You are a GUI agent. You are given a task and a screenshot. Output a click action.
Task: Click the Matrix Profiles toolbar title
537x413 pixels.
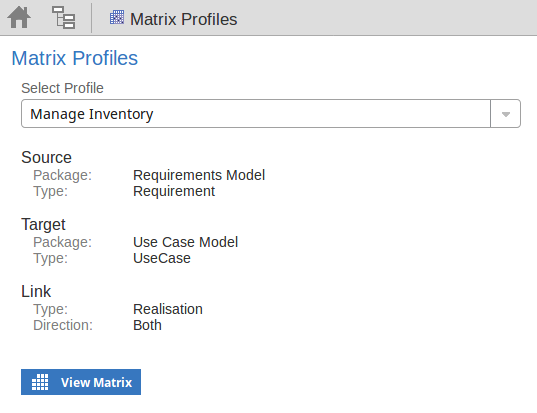[x=184, y=19]
